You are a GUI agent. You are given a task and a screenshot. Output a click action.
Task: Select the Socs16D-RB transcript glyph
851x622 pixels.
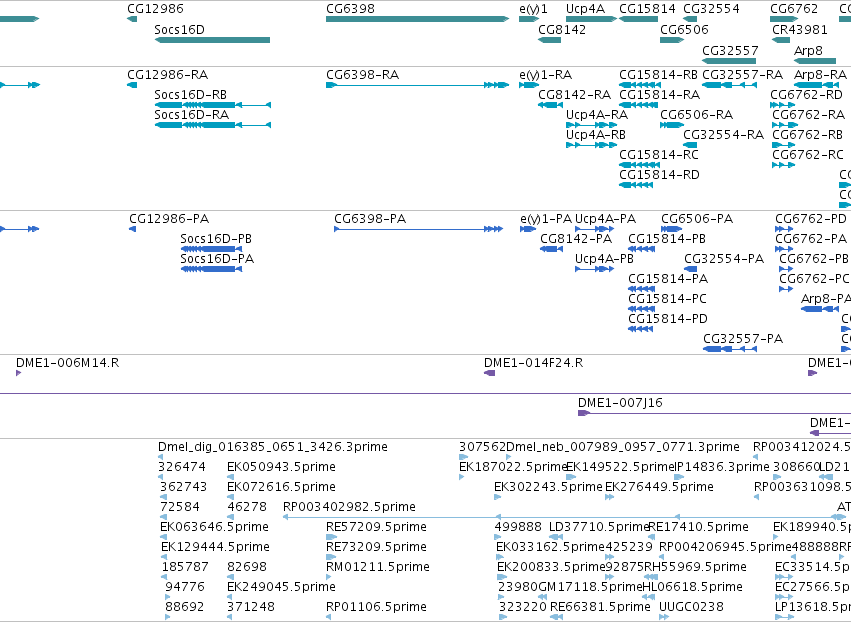tap(212, 105)
